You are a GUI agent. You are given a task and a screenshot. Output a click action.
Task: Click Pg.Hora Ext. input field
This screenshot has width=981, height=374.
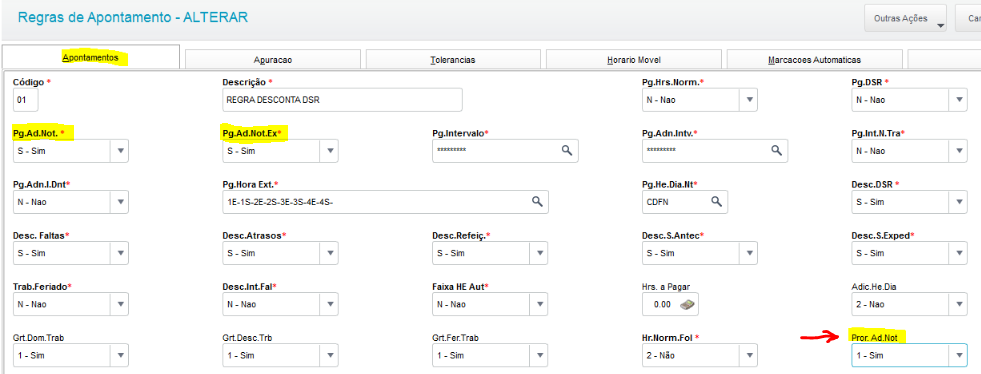point(385,202)
